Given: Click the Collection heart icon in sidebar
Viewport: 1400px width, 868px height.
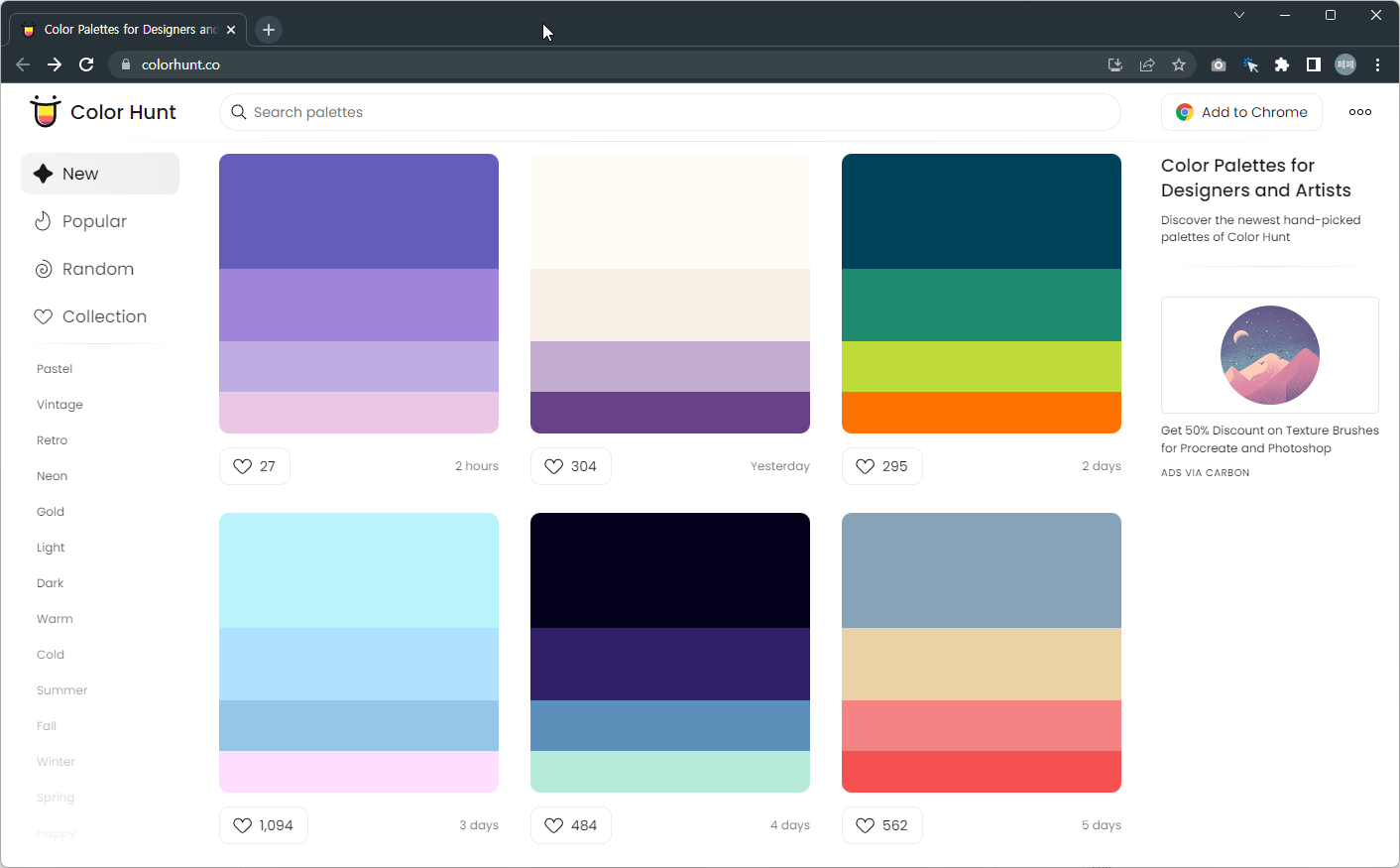Looking at the screenshot, I should pyautogui.click(x=43, y=315).
